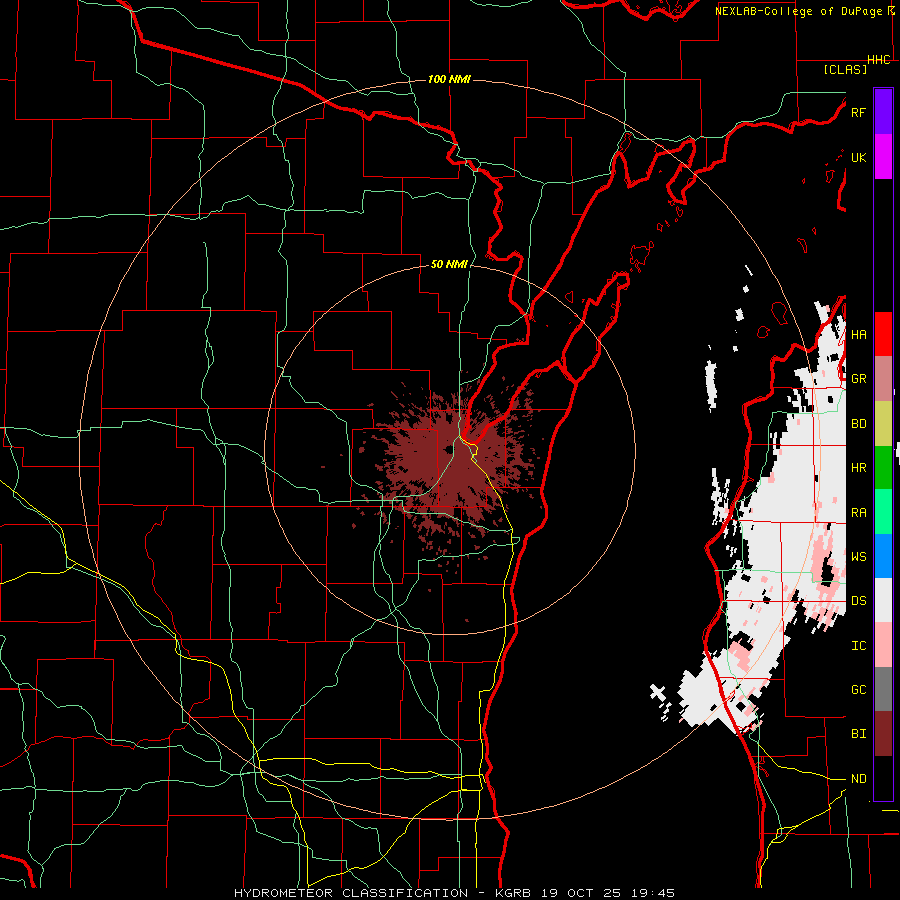Select the white DS legend swatch

point(883,600)
